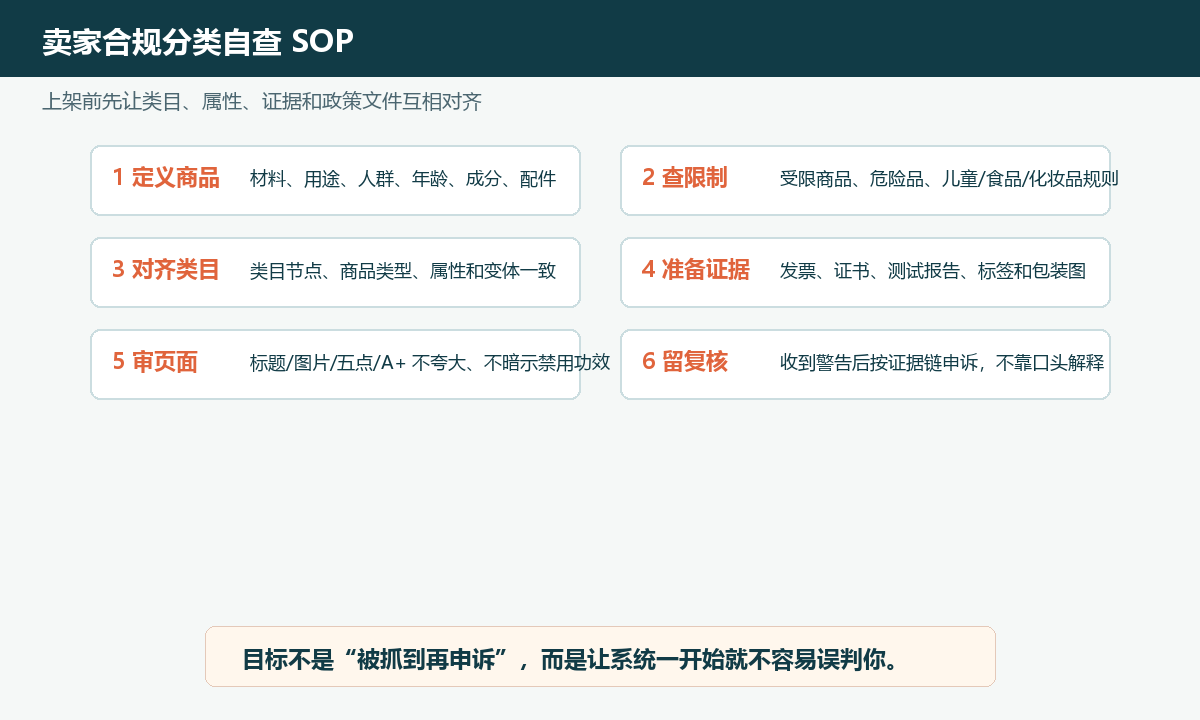Viewport: 1200px width, 720px height.
Task: Select the heading 6 留复核
Action: click(685, 362)
